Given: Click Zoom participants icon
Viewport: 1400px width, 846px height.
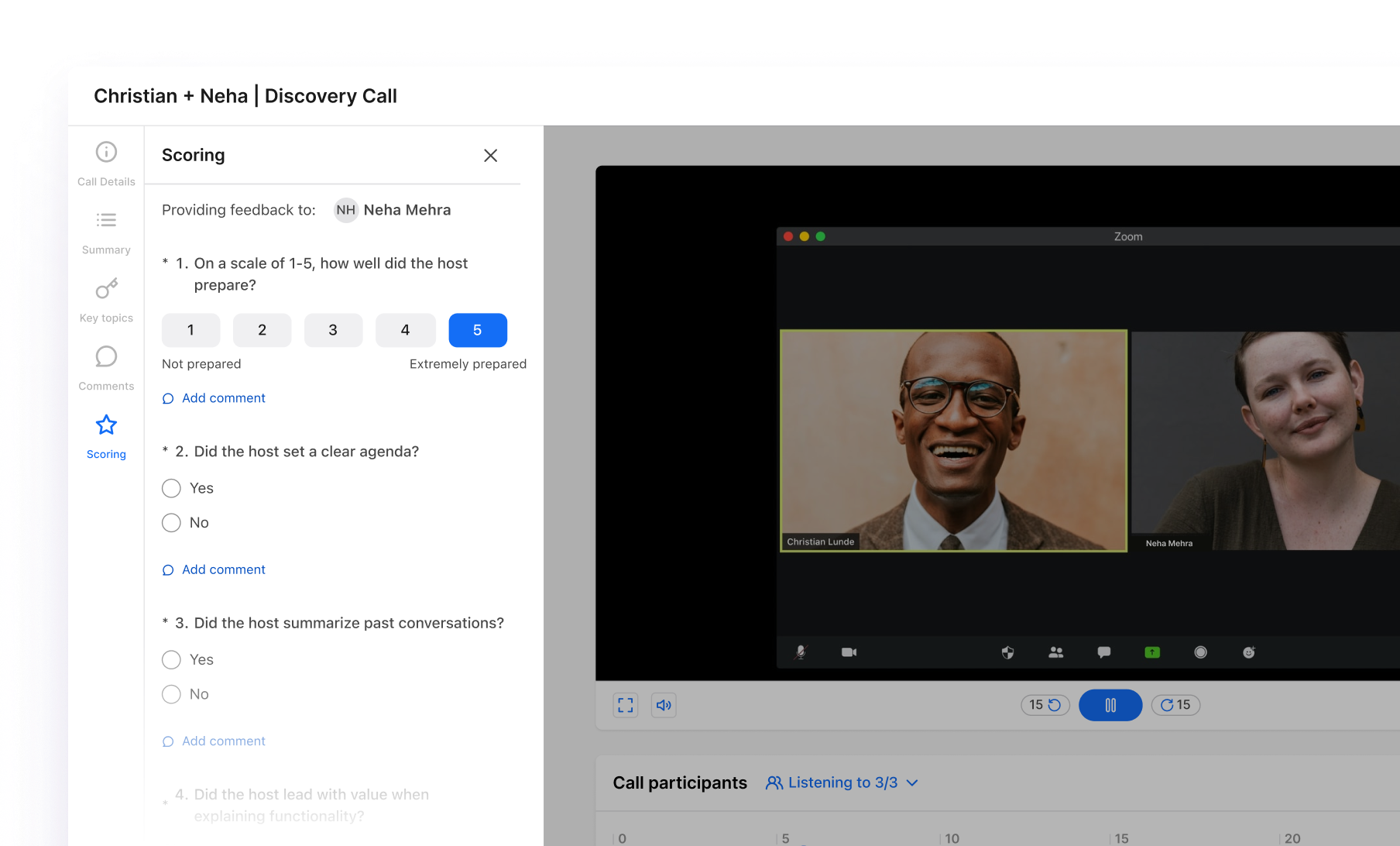Looking at the screenshot, I should pos(1055,652).
